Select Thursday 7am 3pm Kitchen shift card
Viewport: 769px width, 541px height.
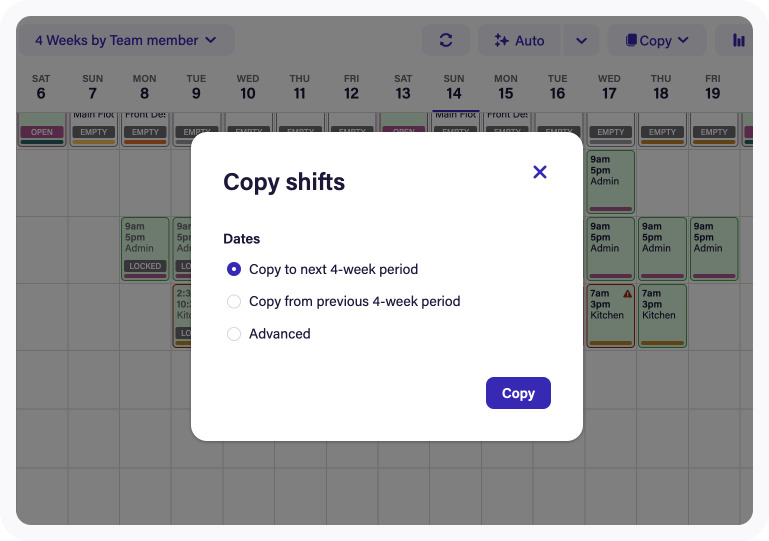662,316
